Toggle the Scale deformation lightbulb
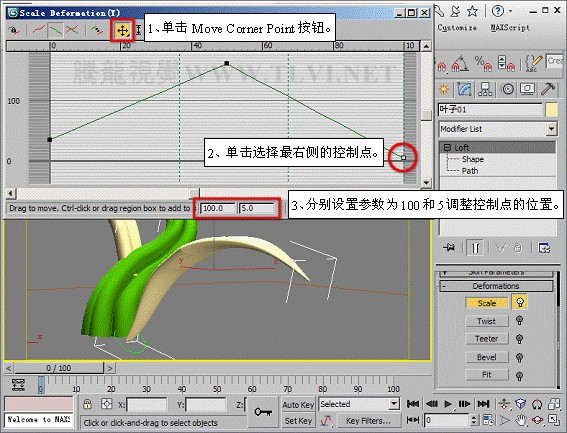The width and height of the screenshot is (567, 433). pos(520,302)
